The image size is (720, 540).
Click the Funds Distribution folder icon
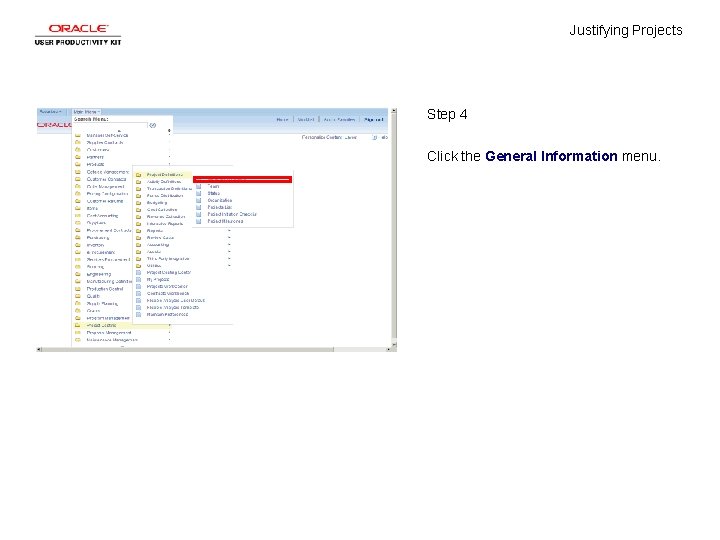tap(139, 196)
